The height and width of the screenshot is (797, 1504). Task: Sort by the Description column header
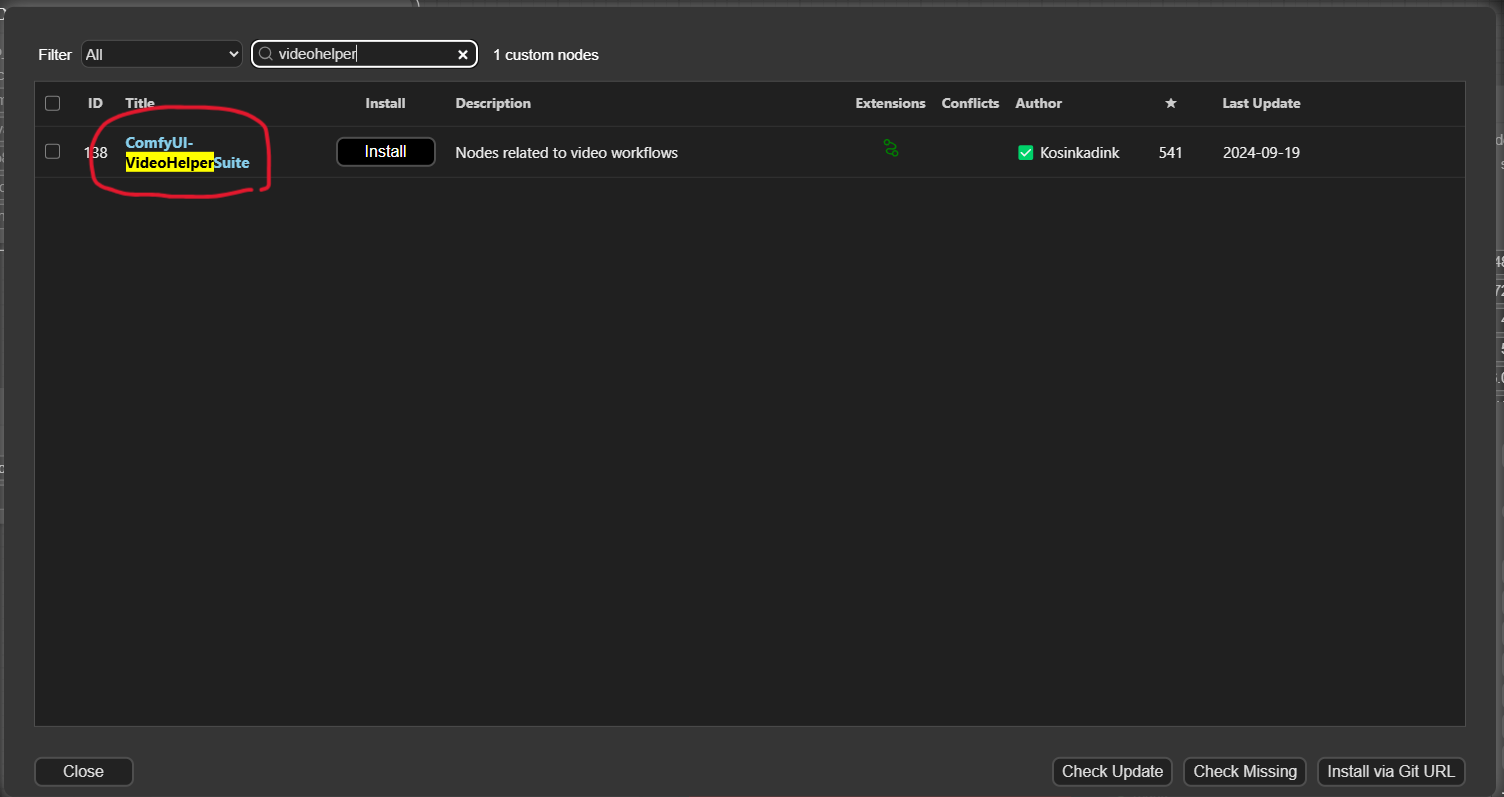(x=493, y=103)
